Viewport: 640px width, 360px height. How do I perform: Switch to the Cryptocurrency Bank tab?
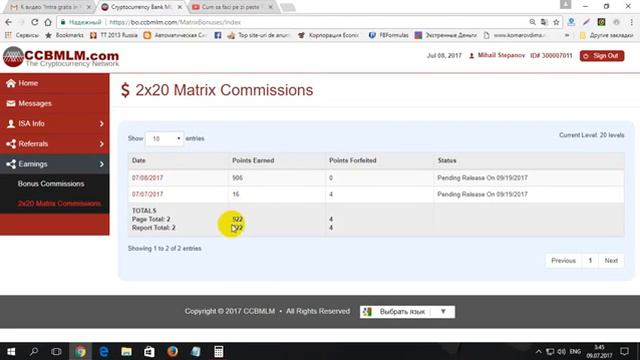coord(141,7)
